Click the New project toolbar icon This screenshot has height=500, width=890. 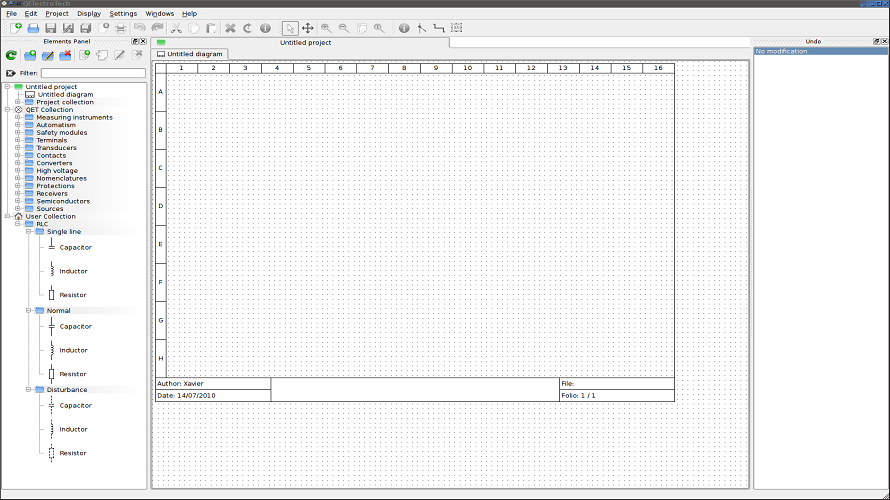coord(16,28)
